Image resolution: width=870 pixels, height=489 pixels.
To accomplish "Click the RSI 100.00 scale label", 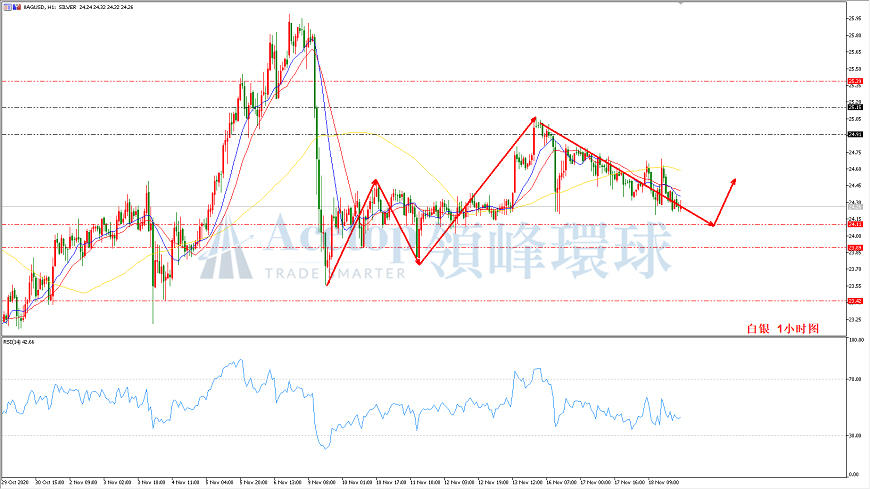I will 855,340.
